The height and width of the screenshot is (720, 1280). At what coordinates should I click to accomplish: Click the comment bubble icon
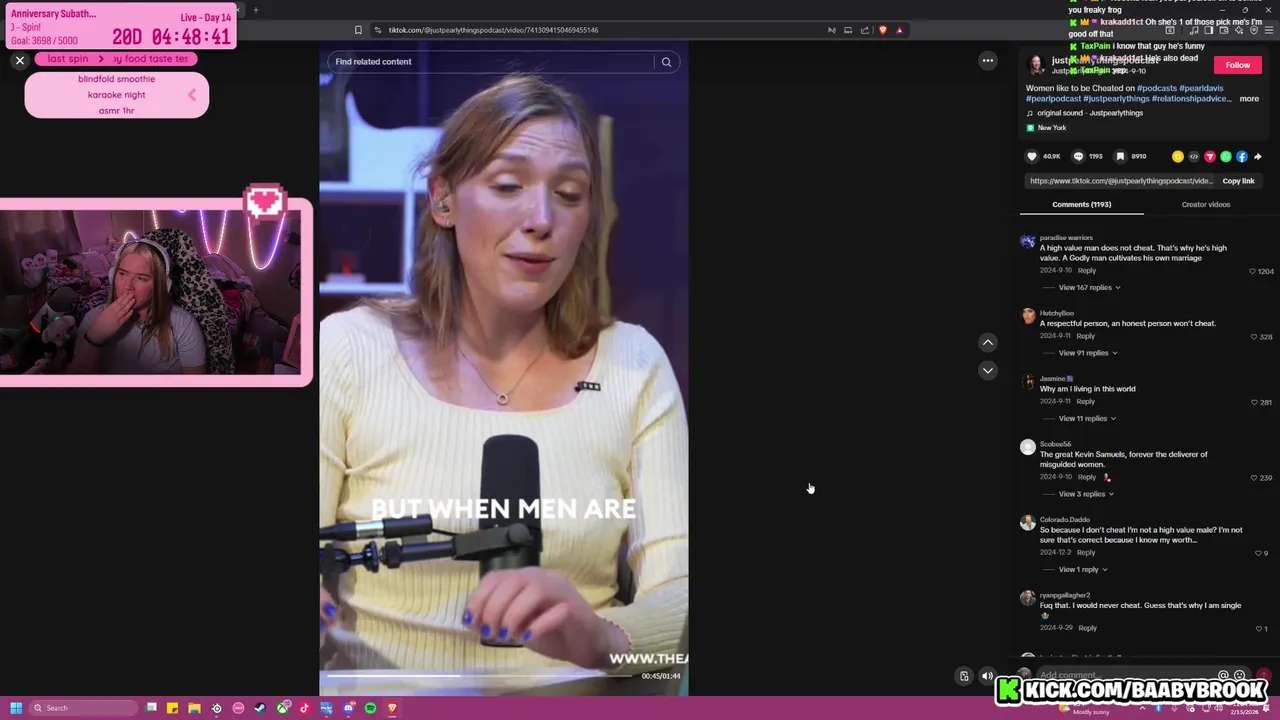[x=1078, y=157]
